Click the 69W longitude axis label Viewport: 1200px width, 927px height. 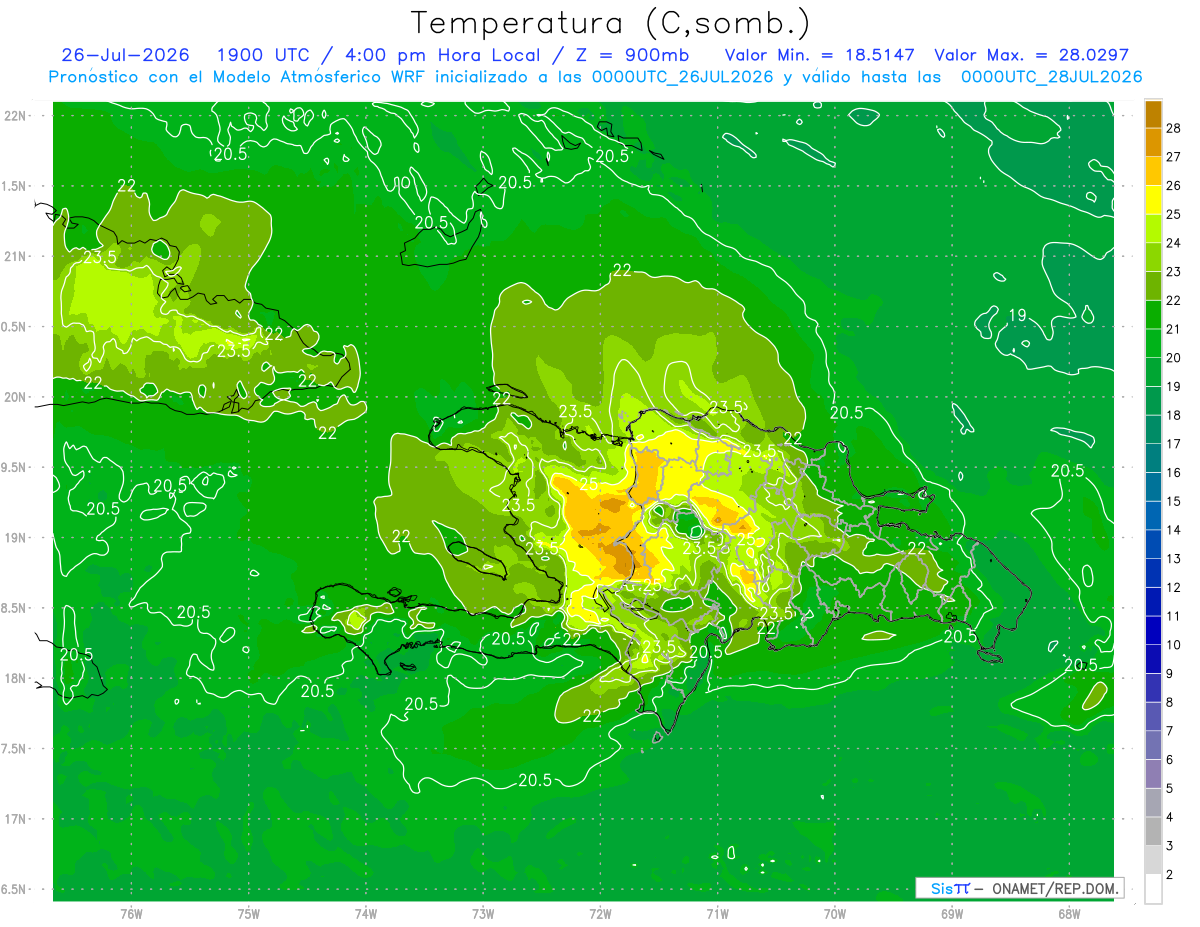point(952,913)
